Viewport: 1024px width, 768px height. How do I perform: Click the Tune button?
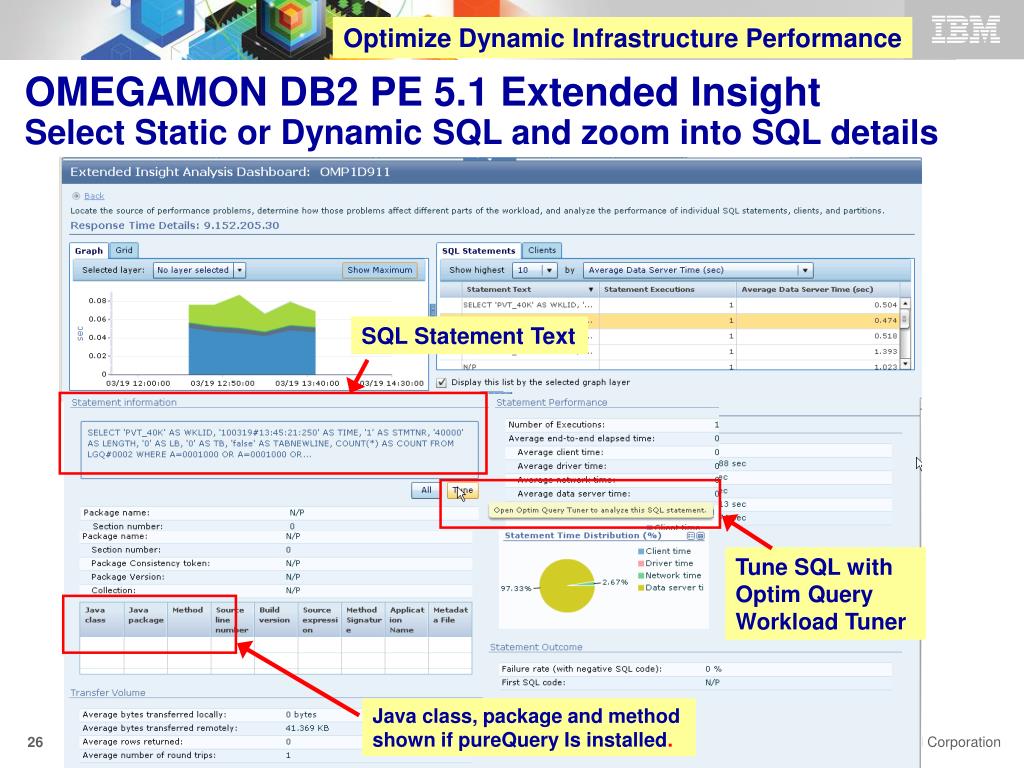(x=463, y=490)
